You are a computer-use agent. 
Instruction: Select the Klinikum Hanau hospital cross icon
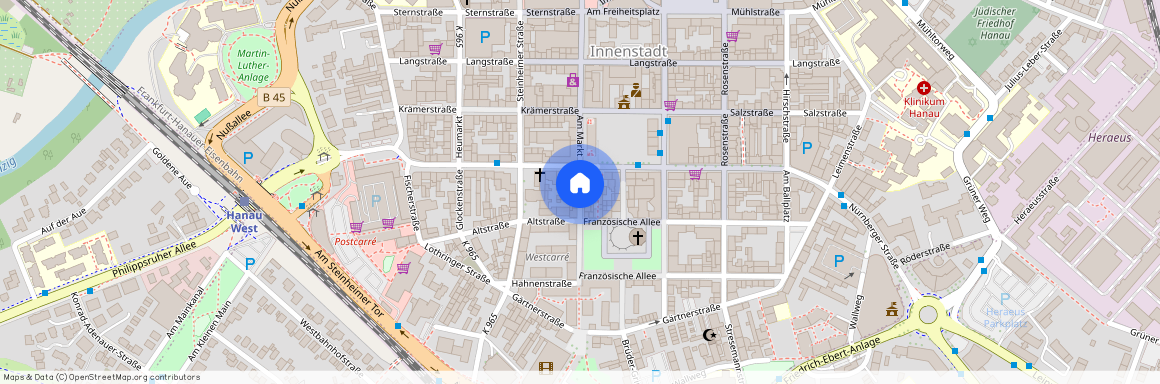(x=924, y=87)
